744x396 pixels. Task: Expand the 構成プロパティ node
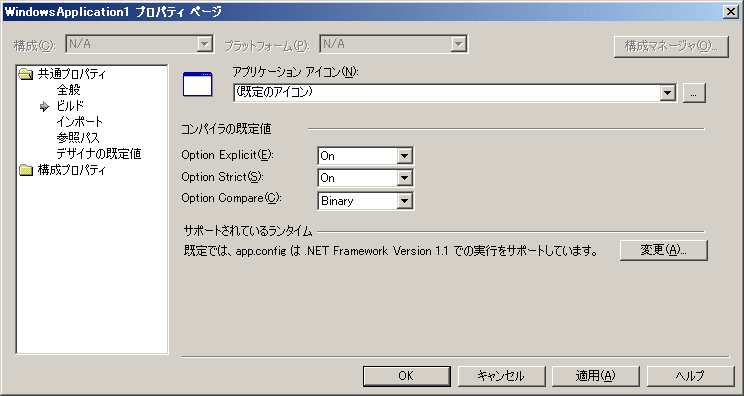tap(72, 170)
